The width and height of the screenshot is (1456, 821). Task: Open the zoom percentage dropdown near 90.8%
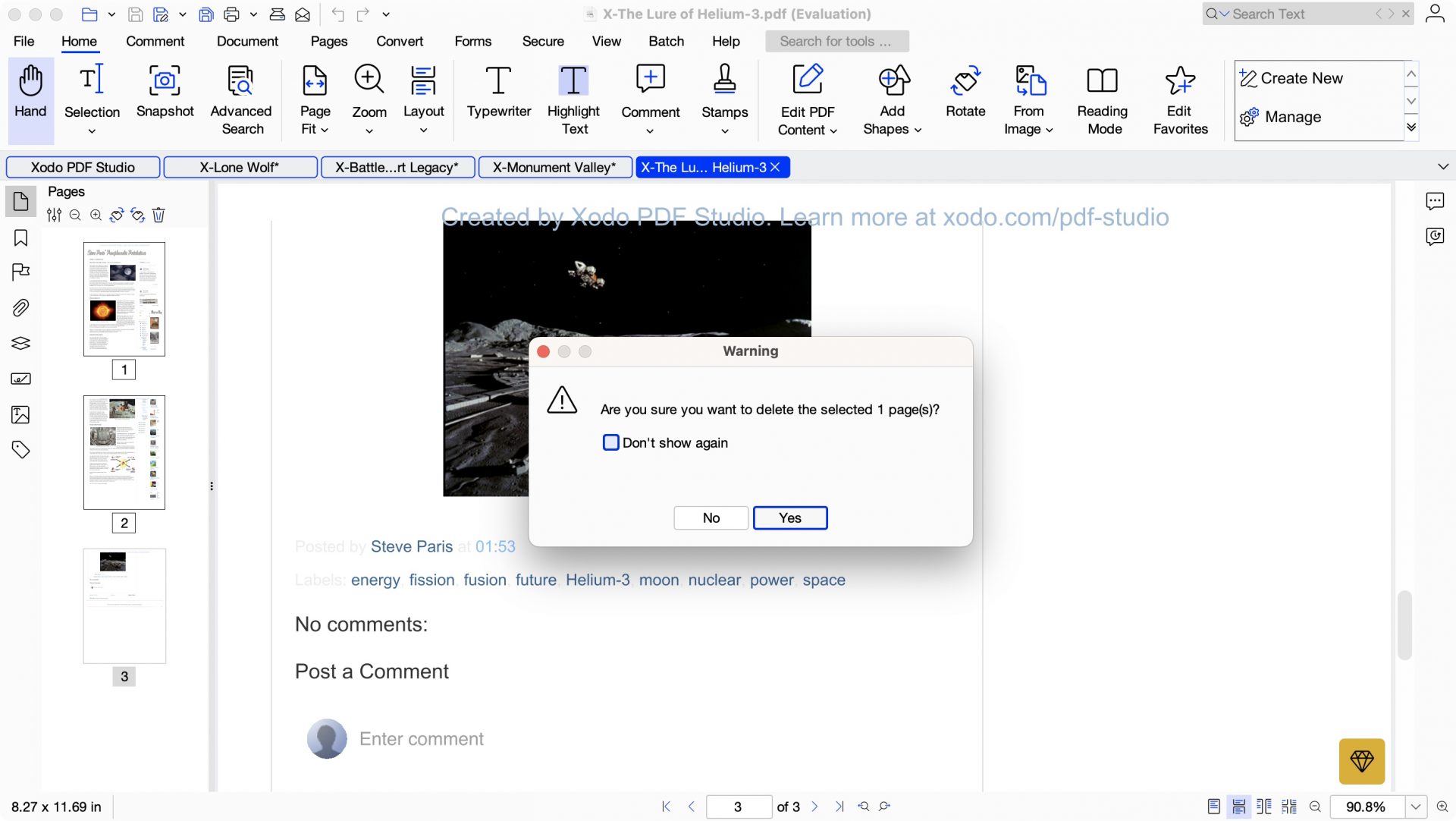[x=1414, y=807]
